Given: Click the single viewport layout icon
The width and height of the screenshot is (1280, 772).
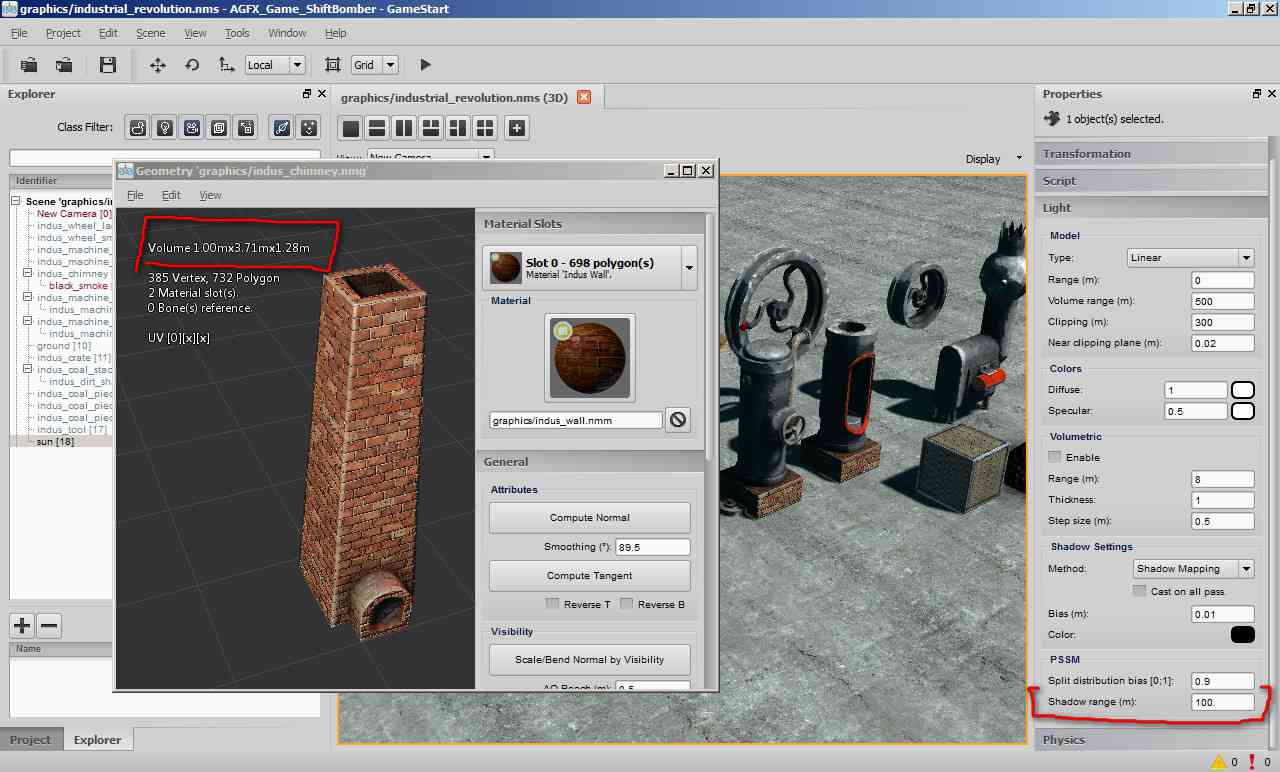Looking at the screenshot, I should coord(351,128).
